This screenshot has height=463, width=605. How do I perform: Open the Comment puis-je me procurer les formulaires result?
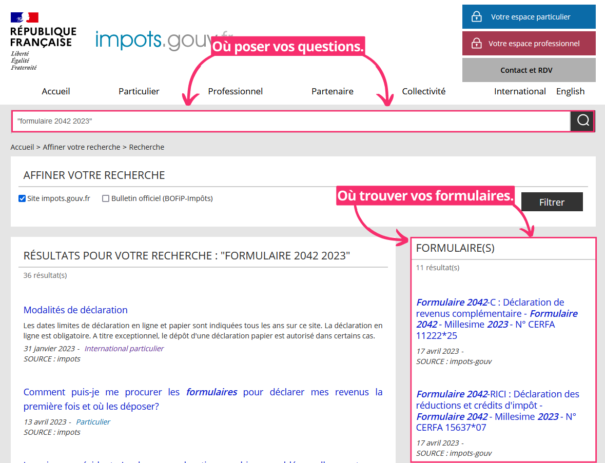click(x=203, y=399)
